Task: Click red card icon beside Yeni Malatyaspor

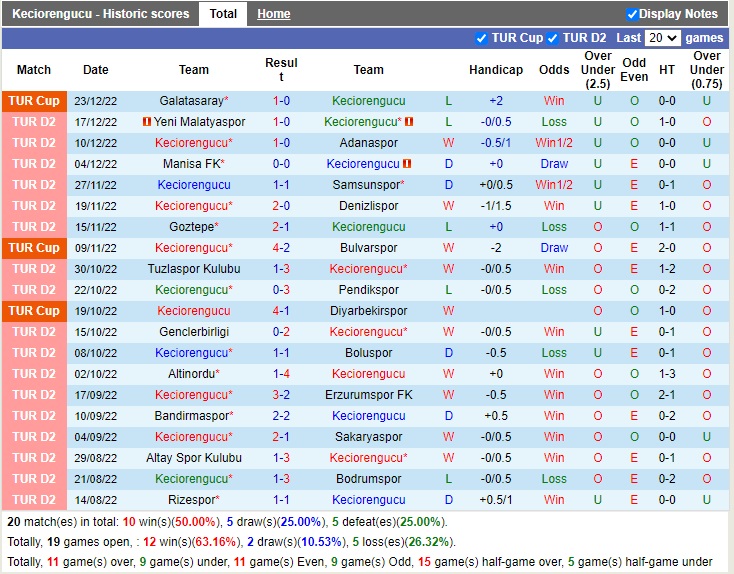Action: tap(146, 122)
